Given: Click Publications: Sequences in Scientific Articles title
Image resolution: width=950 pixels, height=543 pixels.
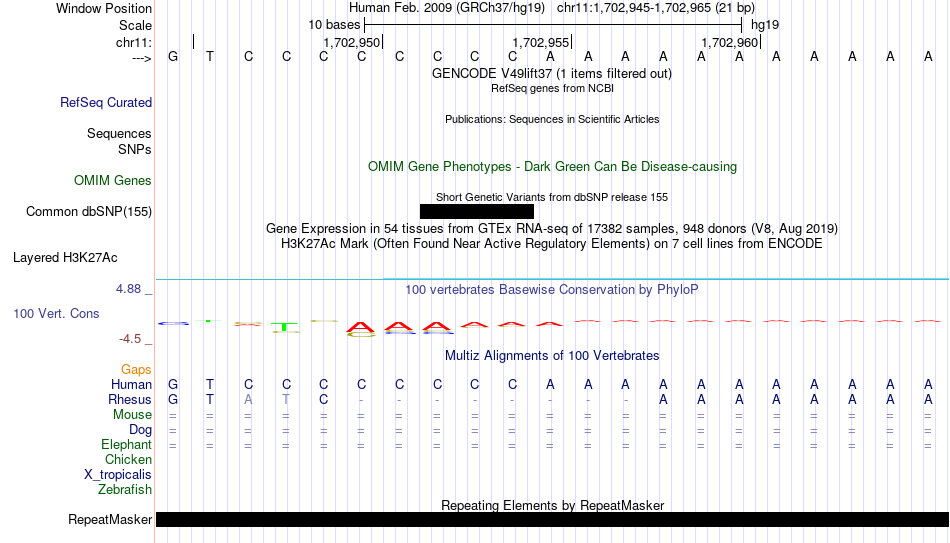Looking at the screenshot, I should click(552, 119).
